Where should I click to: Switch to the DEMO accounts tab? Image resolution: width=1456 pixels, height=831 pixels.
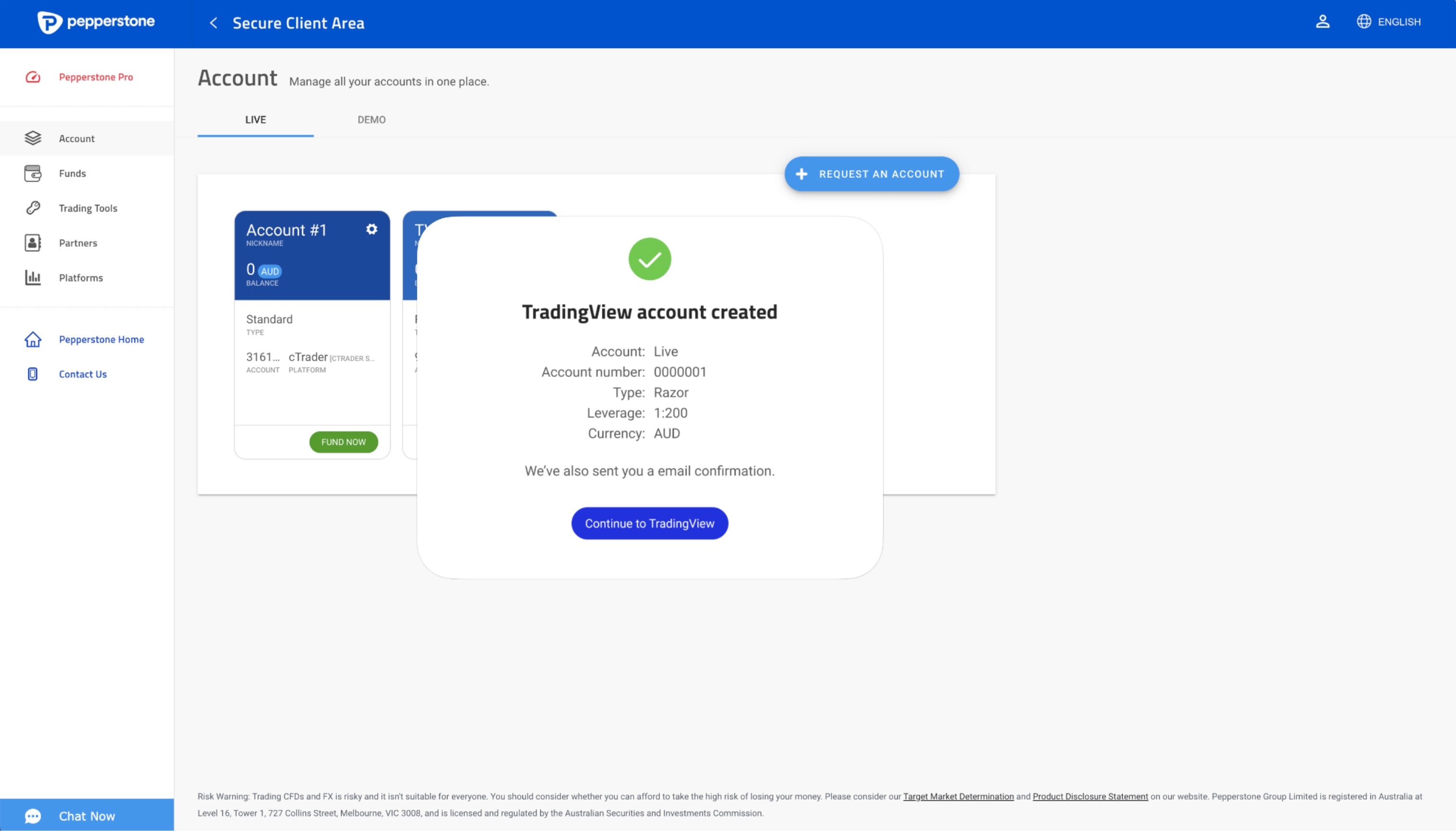(x=372, y=120)
